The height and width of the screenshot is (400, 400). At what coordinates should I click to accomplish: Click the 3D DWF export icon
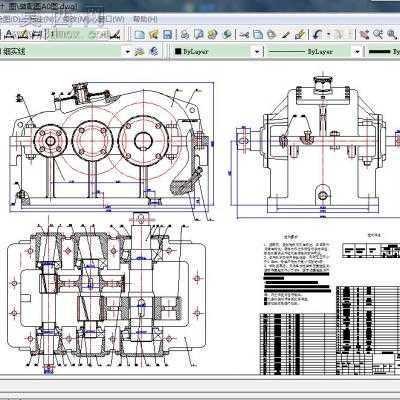[x=227, y=34]
